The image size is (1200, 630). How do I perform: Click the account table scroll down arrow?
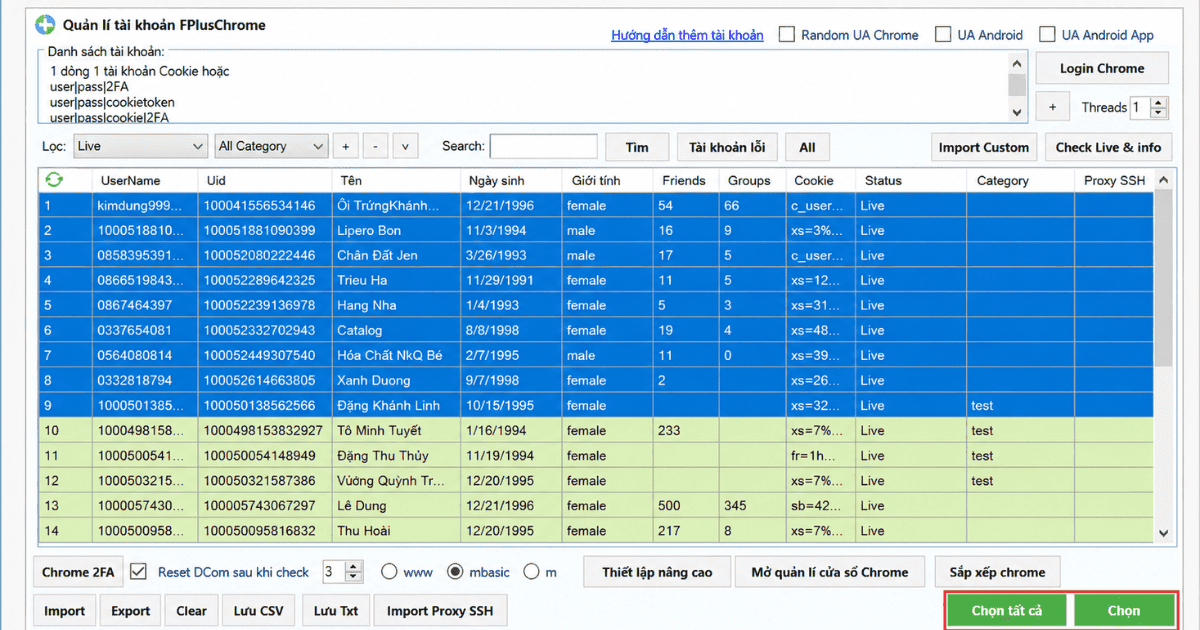point(1163,534)
